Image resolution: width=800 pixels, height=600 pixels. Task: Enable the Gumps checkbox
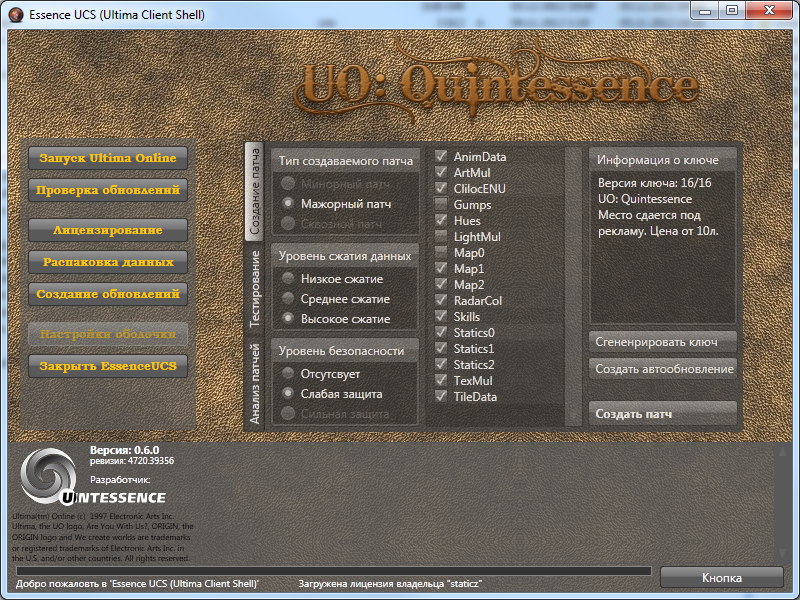click(x=441, y=205)
